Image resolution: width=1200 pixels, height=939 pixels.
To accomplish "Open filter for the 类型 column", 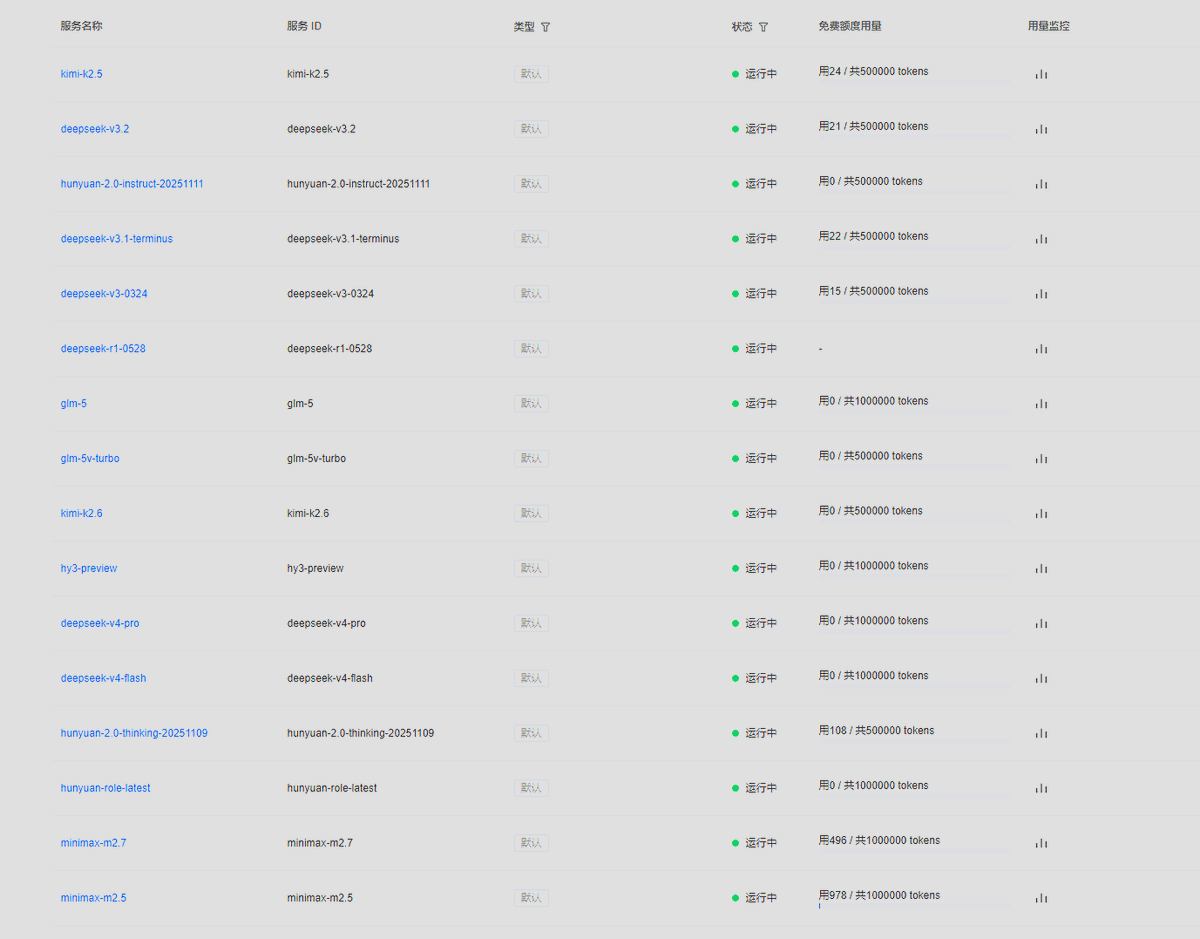I will [x=545, y=27].
